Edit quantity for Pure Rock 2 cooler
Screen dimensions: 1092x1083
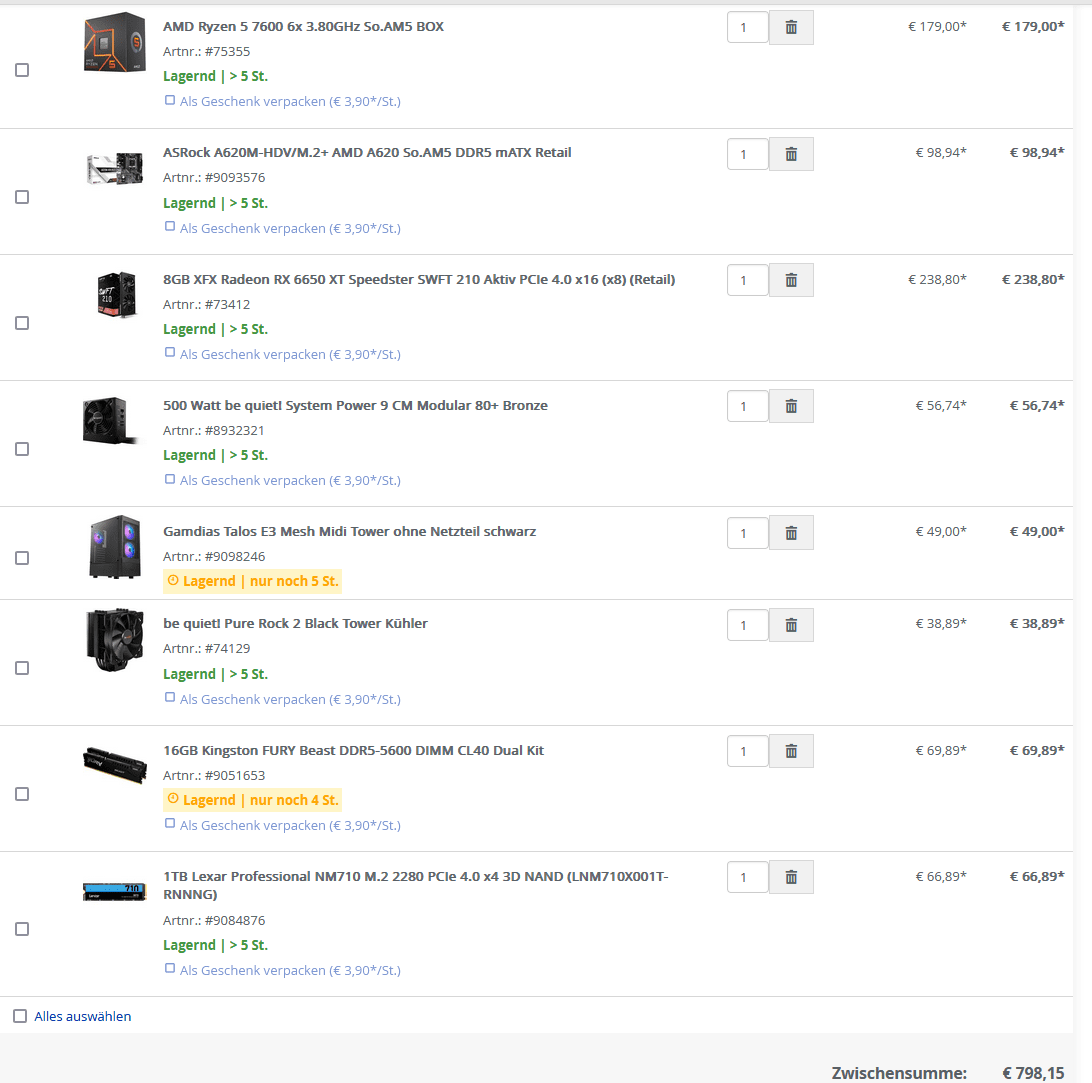click(x=748, y=625)
